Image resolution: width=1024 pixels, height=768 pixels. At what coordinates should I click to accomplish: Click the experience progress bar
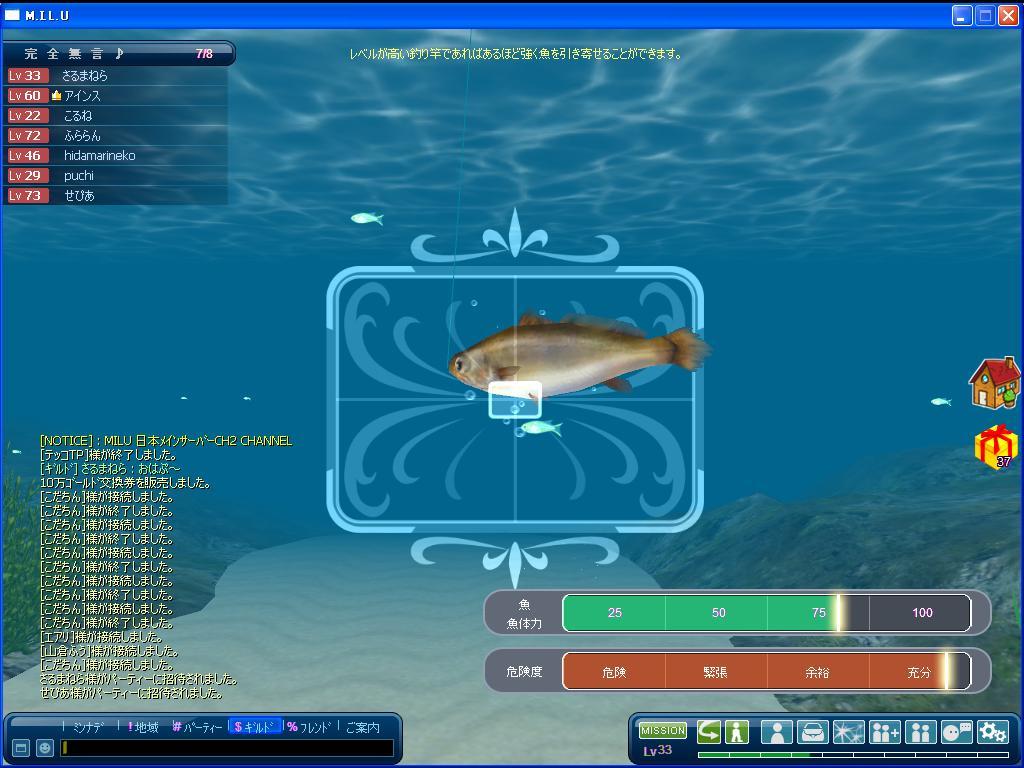(854, 756)
